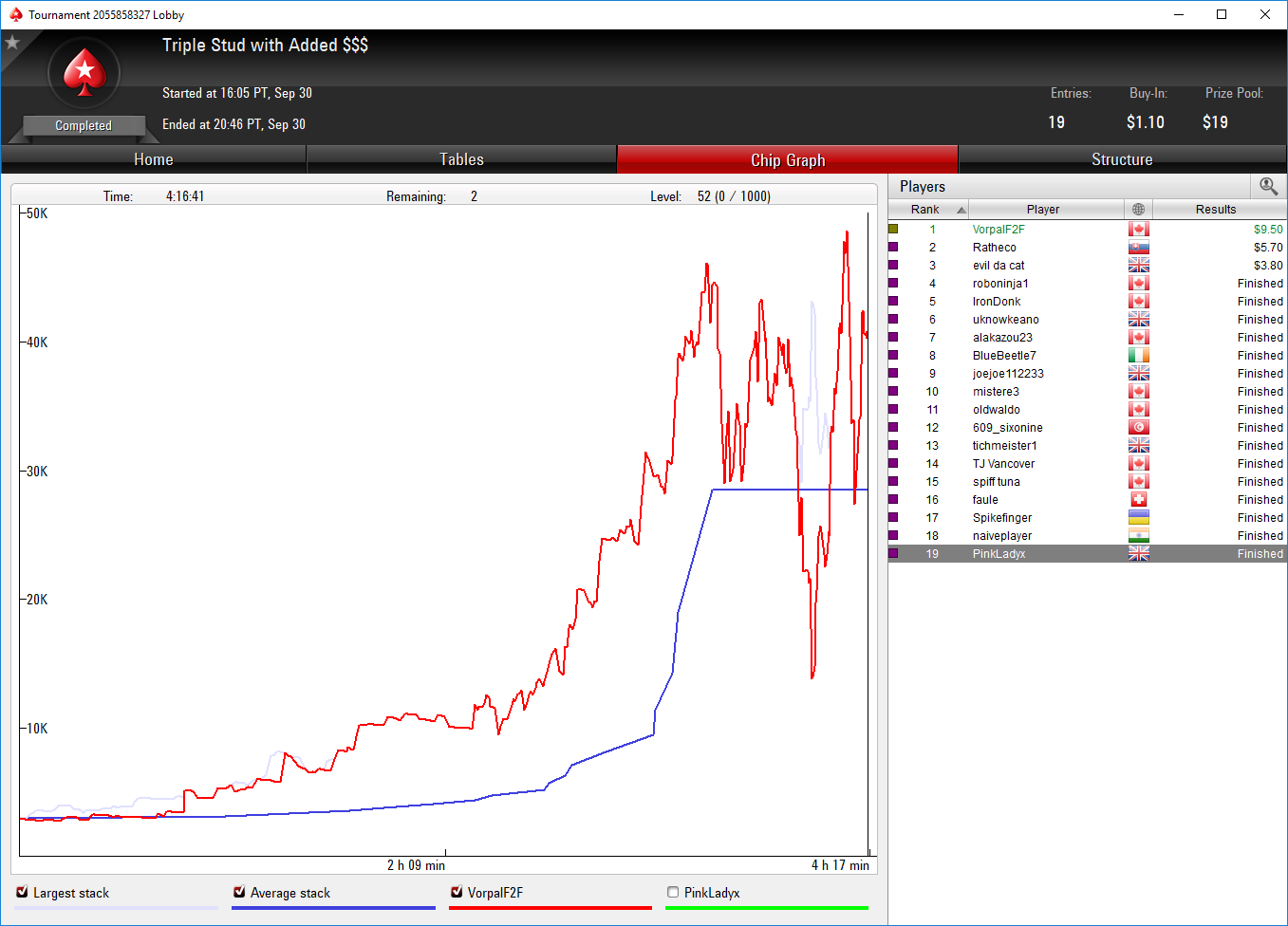Click the Completed status button

84,125
